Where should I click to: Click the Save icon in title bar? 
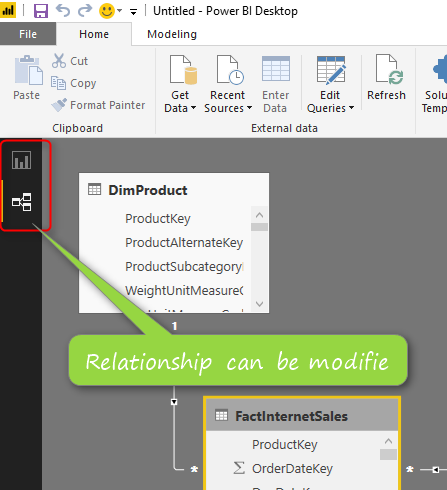point(41,11)
